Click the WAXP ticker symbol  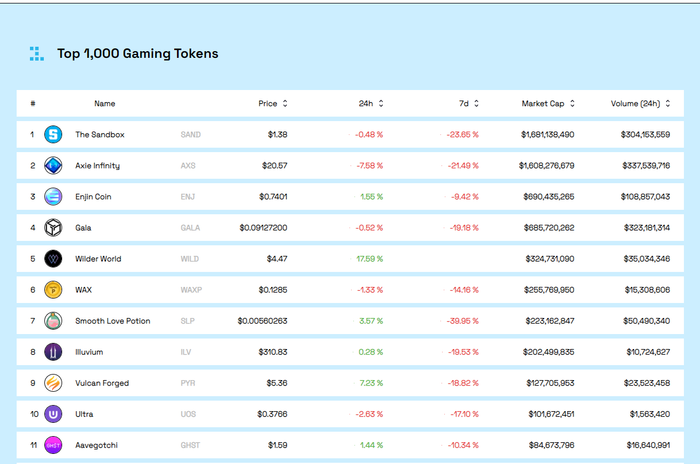[191, 290]
